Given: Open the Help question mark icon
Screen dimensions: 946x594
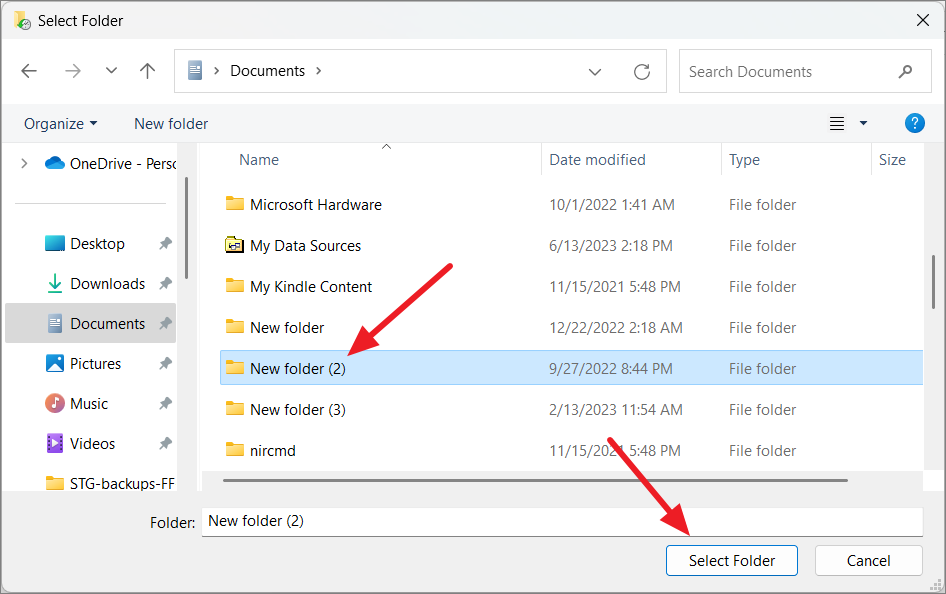Looking at the screenshot, I should [x=915, y=123].
